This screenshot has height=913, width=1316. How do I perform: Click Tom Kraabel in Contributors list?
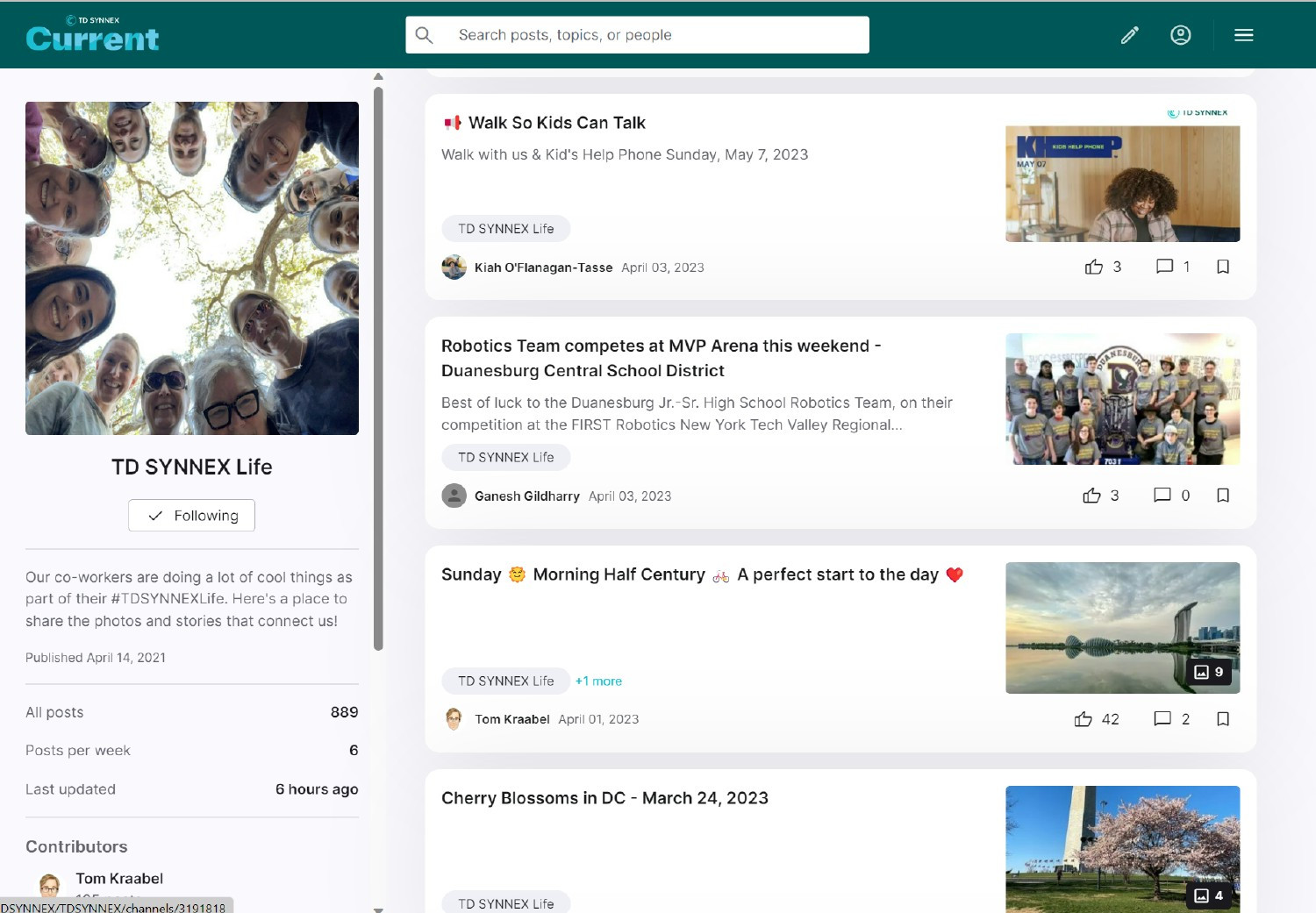119,879
